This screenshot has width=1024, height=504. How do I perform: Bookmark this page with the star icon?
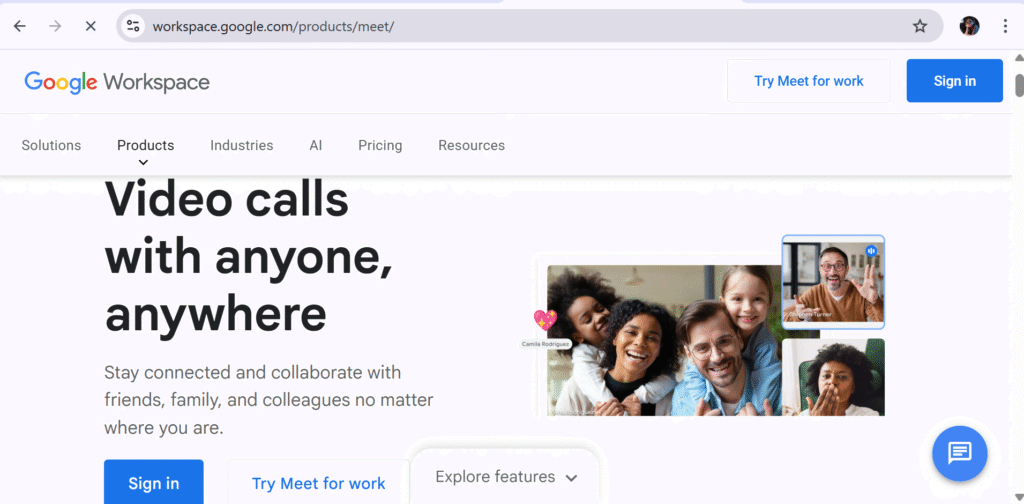[x=920, y=26]
